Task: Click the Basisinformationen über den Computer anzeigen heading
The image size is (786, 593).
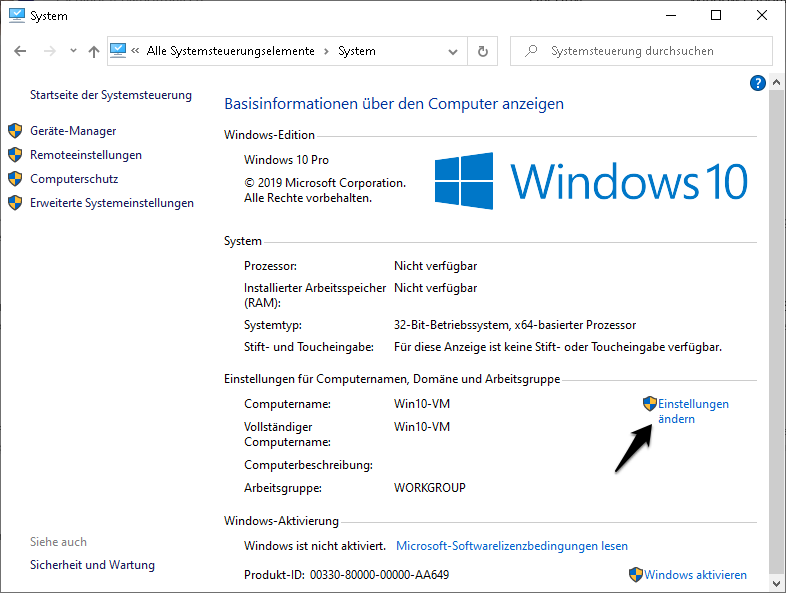Action: pyautogui.click(x=394, y=104)
